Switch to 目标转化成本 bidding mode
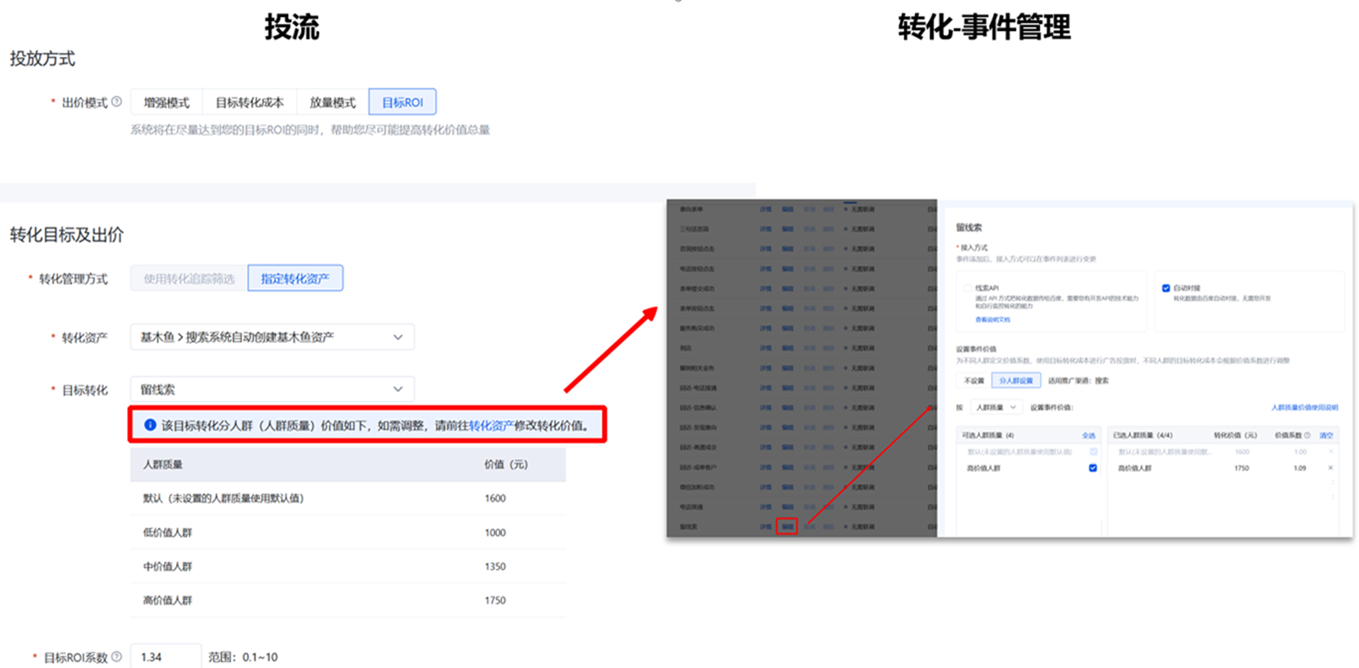Image resolution: width=1359 pixels, height=668 pixels. click(x=249, y=102)
